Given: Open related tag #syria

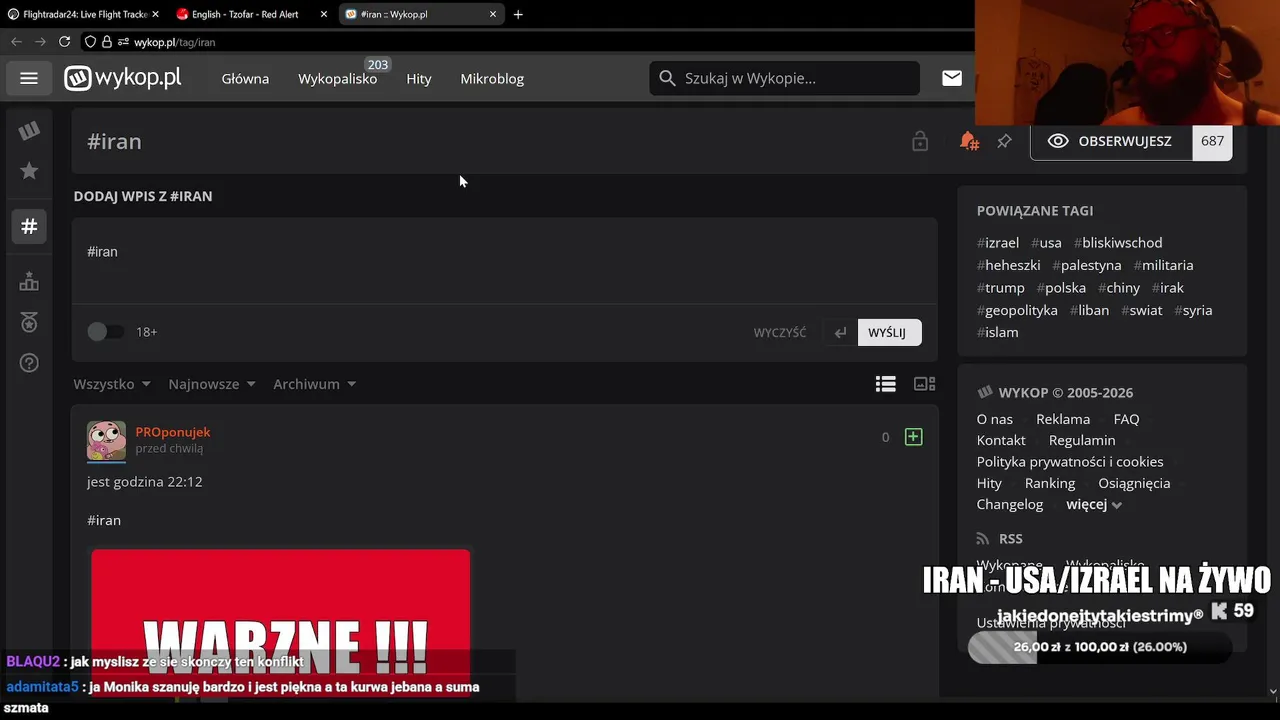Looking at the screenshot, I should point(1193,310).
